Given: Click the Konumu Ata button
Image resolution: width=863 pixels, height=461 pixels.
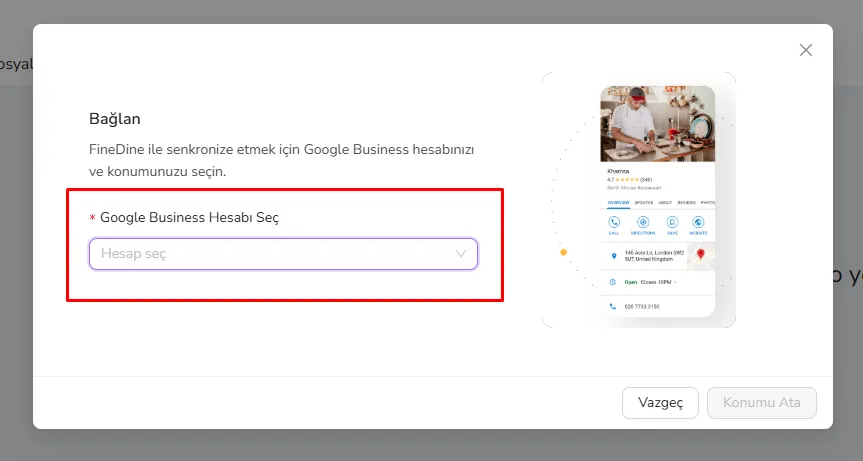Looking at the screenshot, I should [762, 403].
